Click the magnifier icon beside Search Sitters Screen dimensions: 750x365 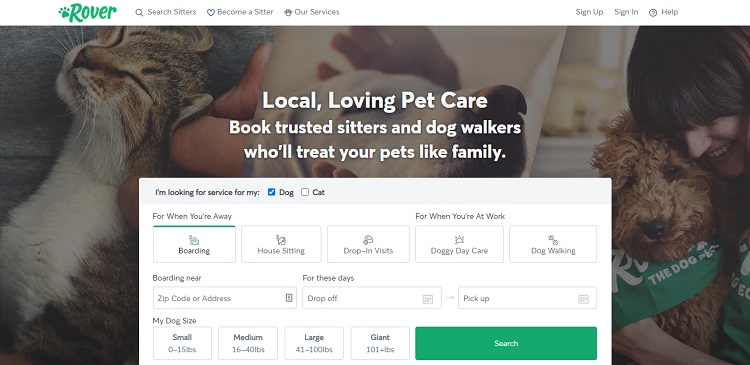[139, 12]
